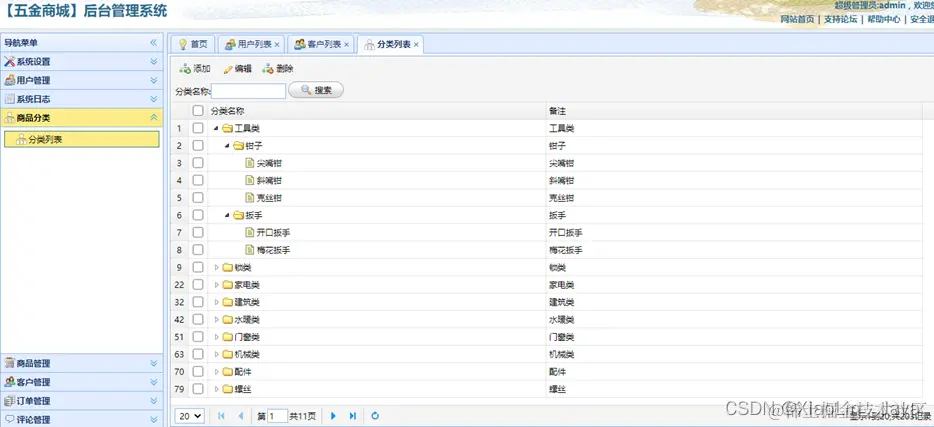934x427 pixels.
Task: Go to previous page in the pager
Action: tap(241, 416)
